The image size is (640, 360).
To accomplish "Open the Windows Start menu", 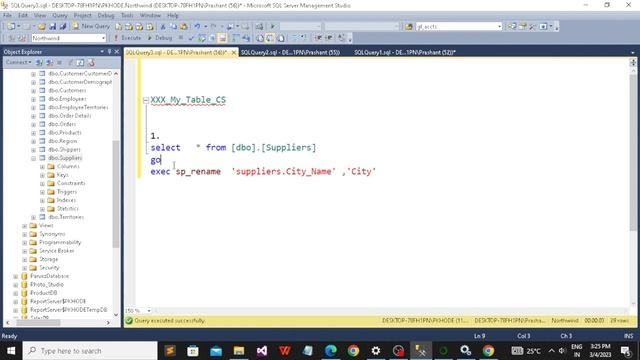I will click(x=11, y=351).
